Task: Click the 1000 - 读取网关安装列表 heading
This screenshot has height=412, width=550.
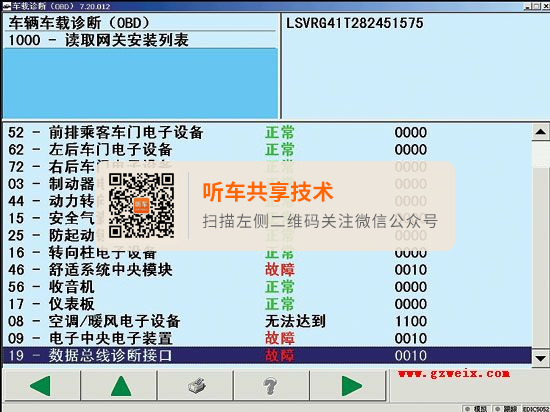Action: tap(99, 40)
